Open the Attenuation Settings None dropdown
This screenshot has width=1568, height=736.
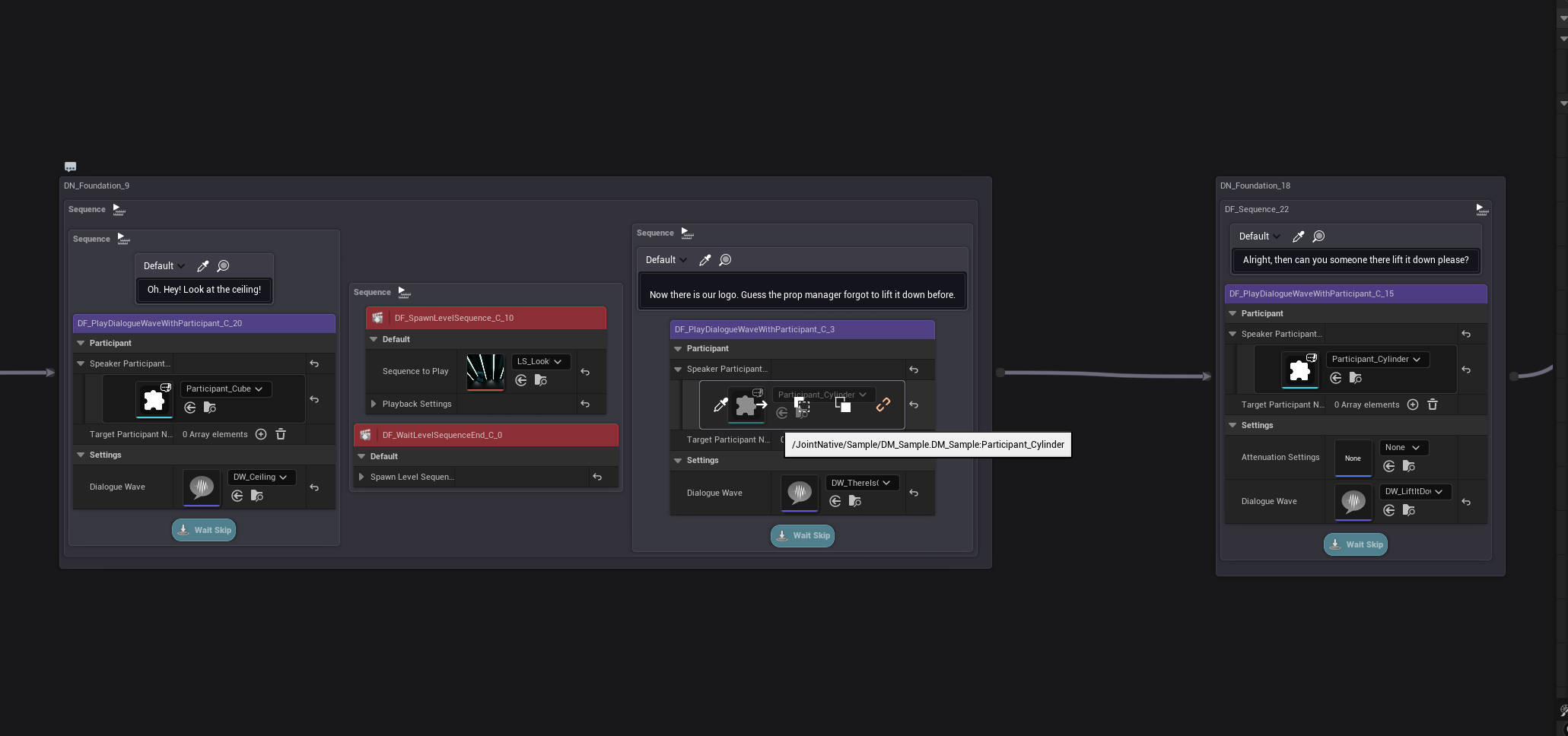coord(1403,447)
